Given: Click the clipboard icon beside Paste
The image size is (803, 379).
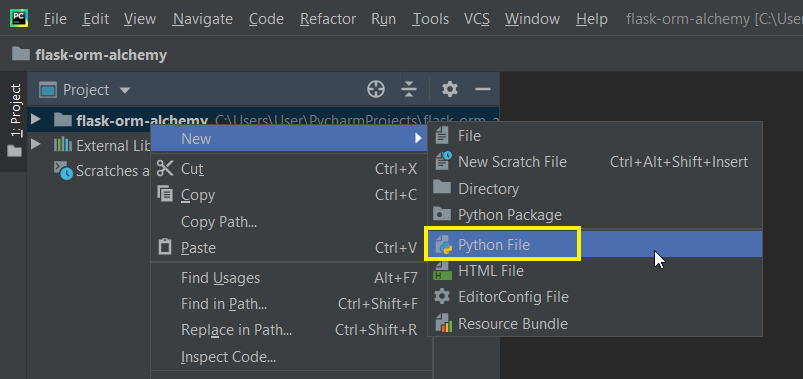Looking at the screenshot, I should [x=165, y=247].
